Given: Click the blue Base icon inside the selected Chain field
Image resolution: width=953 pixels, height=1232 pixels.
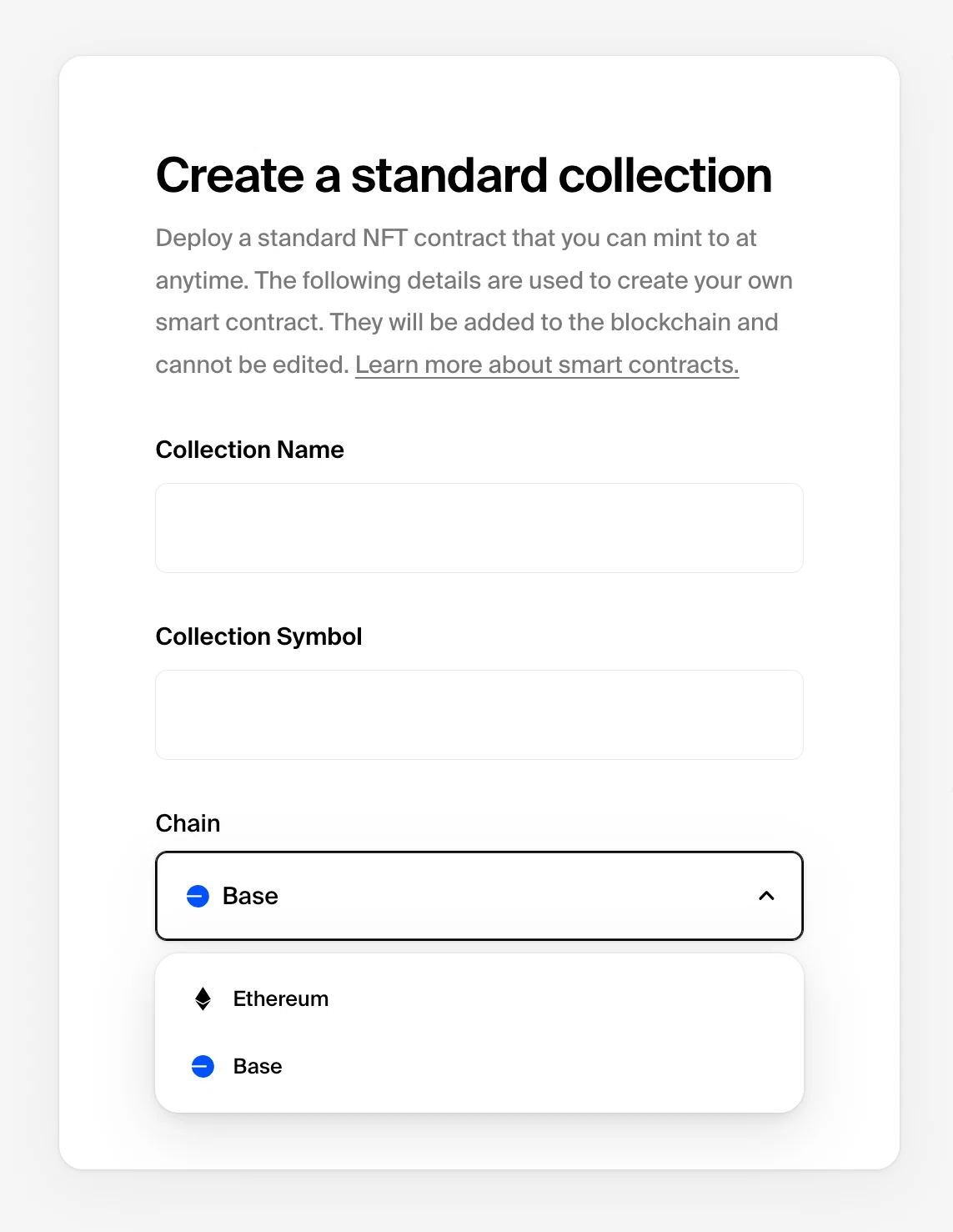Looking at the screenshot, I should [x=198, y=896].
